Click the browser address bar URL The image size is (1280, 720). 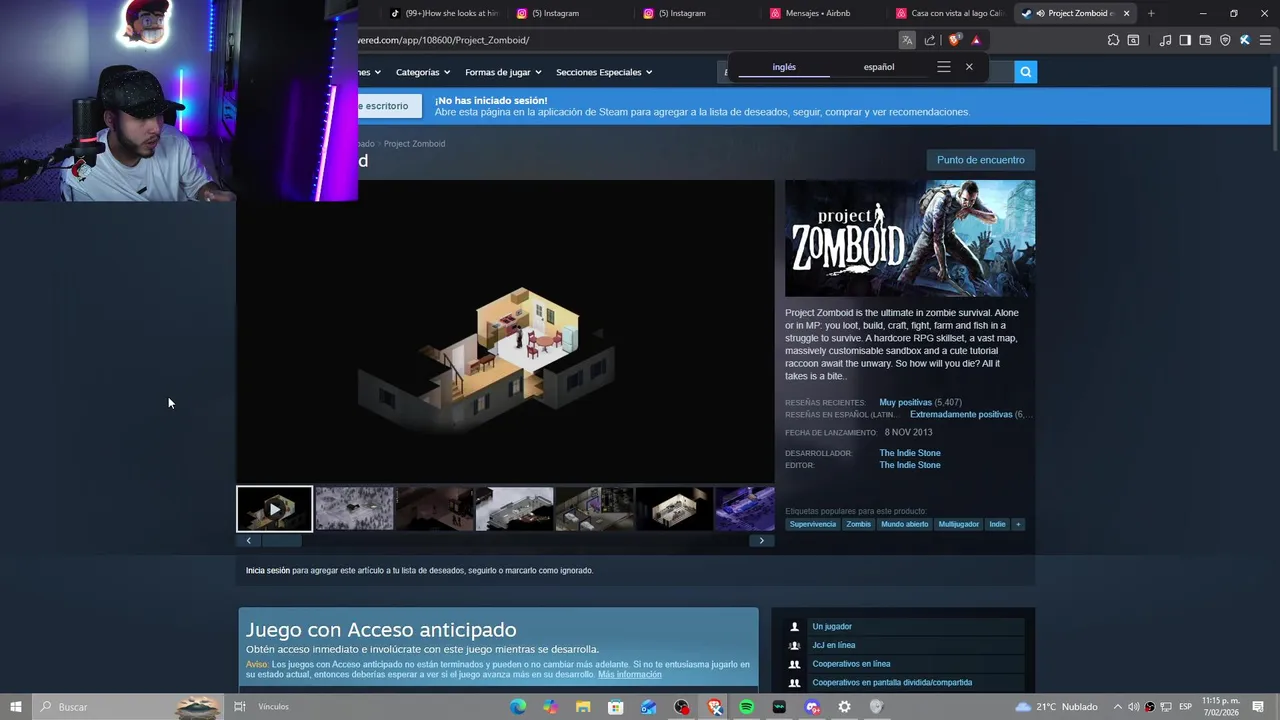point(444,40)
